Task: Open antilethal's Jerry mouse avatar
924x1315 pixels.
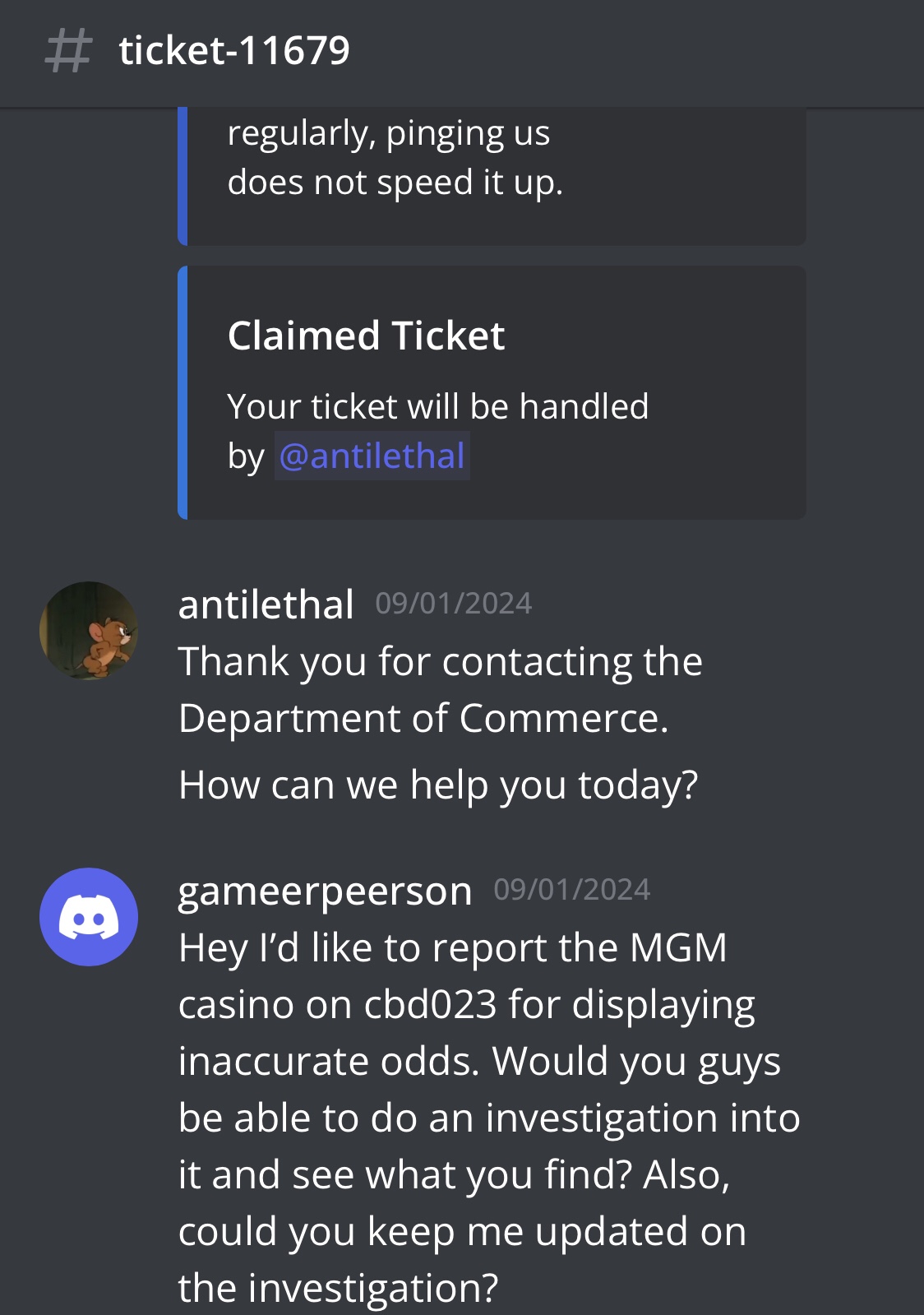Action: pos(89,631)
